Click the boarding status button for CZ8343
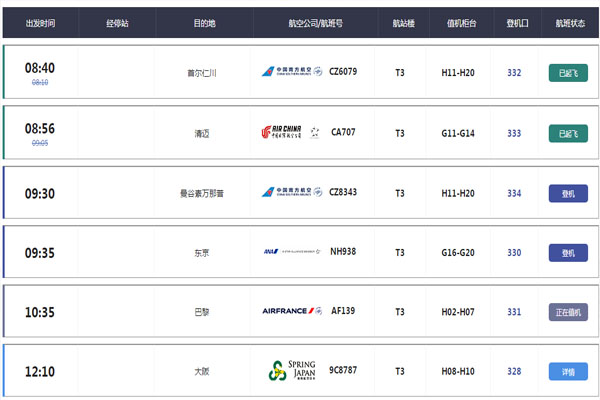The width and height of the screenshot is (600, 400). [568, 194]
